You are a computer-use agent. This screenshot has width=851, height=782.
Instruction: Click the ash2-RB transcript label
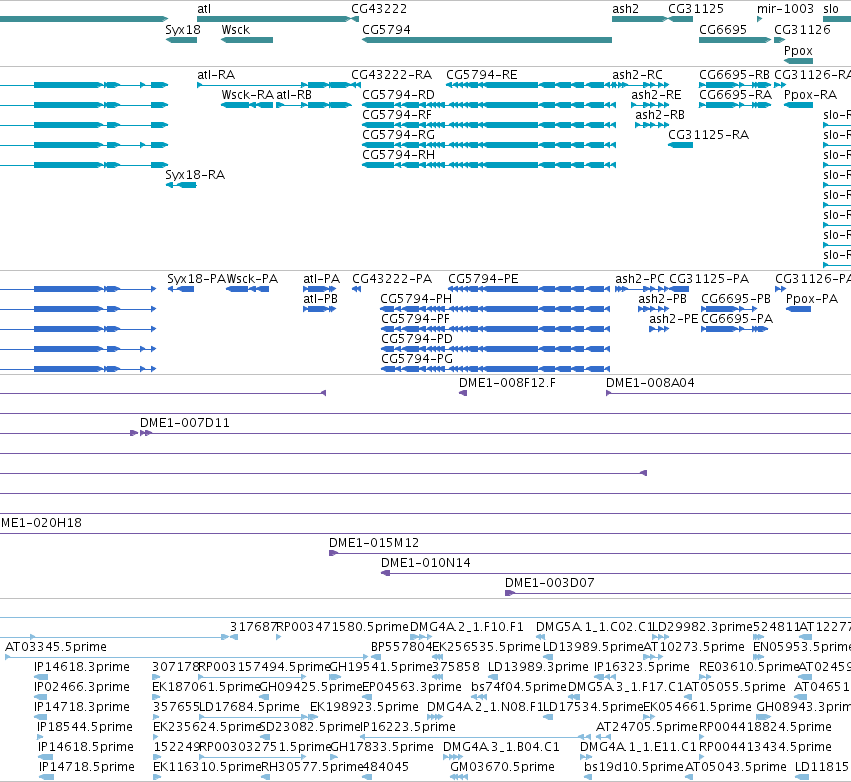pos(660,115)
